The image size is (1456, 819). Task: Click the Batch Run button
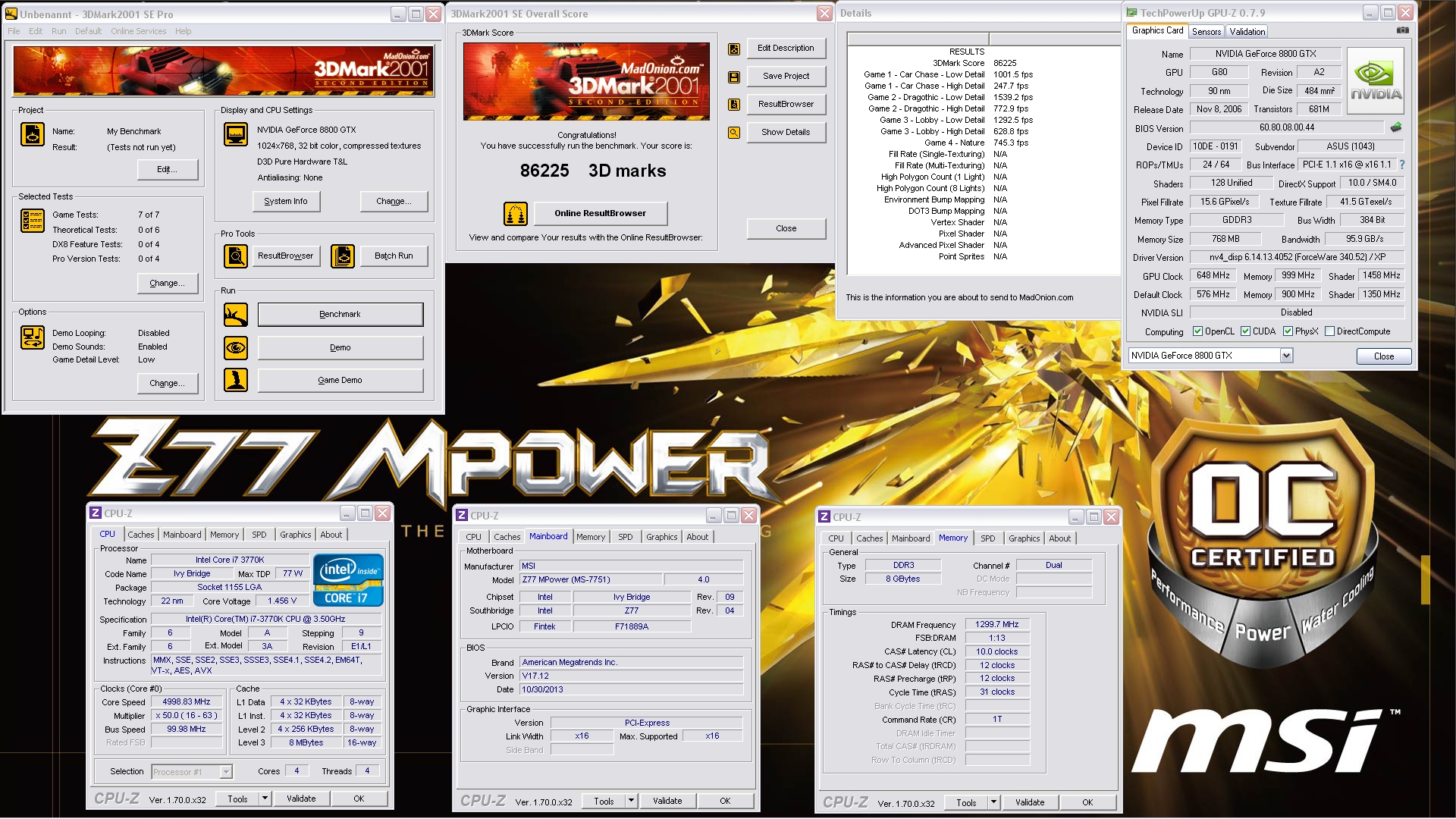394,256
